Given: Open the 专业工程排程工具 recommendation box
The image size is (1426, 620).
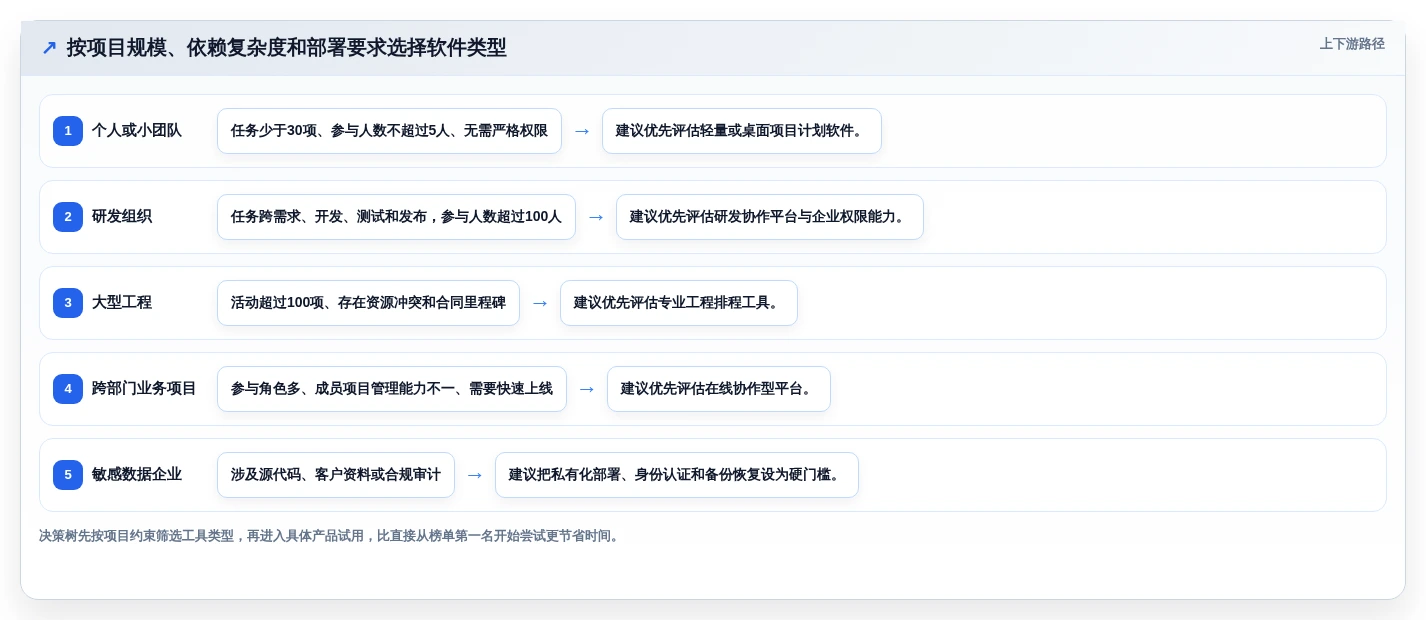Looking at the screenshot, I should click(x=679, y=303).
